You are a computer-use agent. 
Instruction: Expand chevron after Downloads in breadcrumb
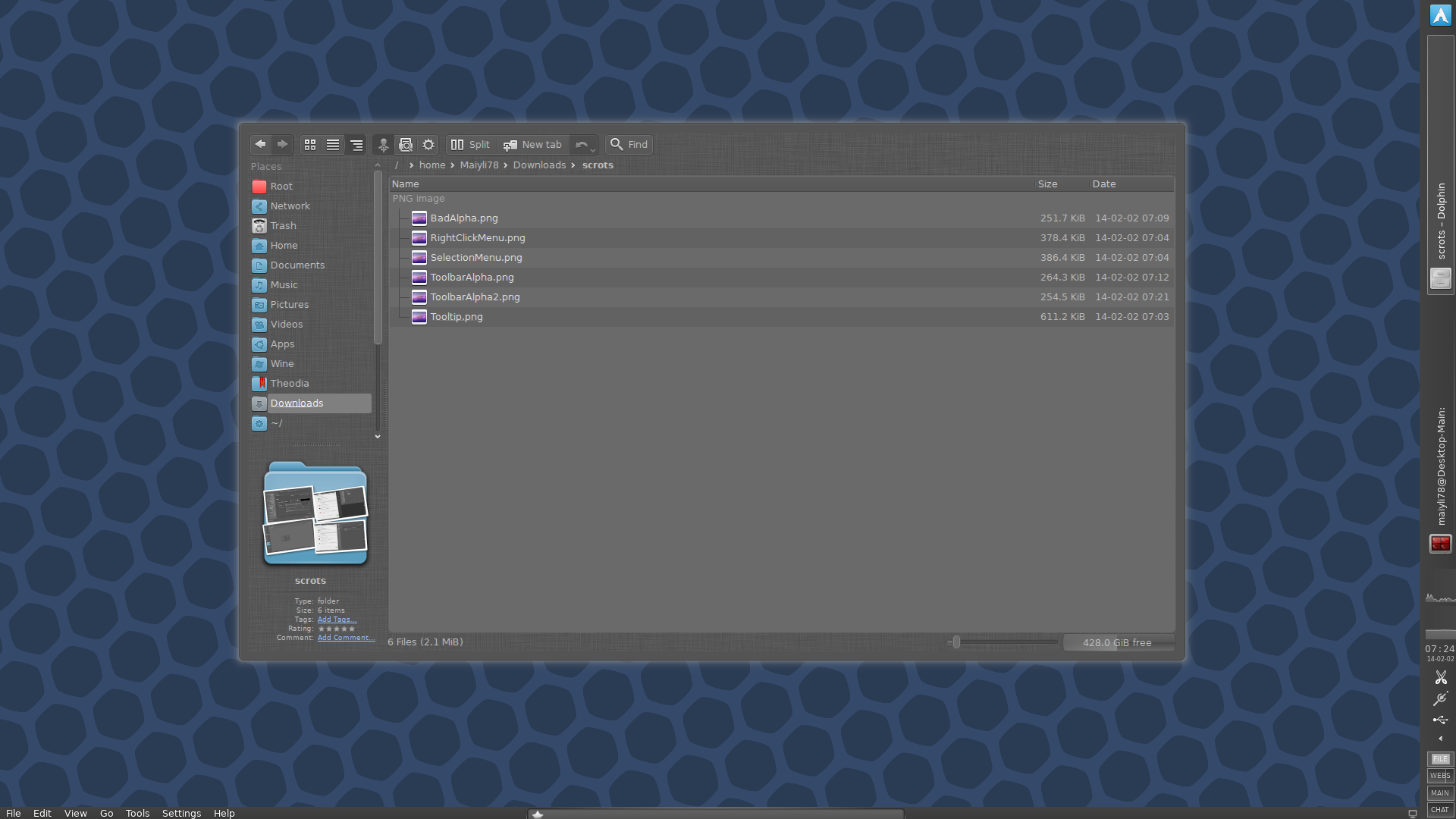[573, 165]
